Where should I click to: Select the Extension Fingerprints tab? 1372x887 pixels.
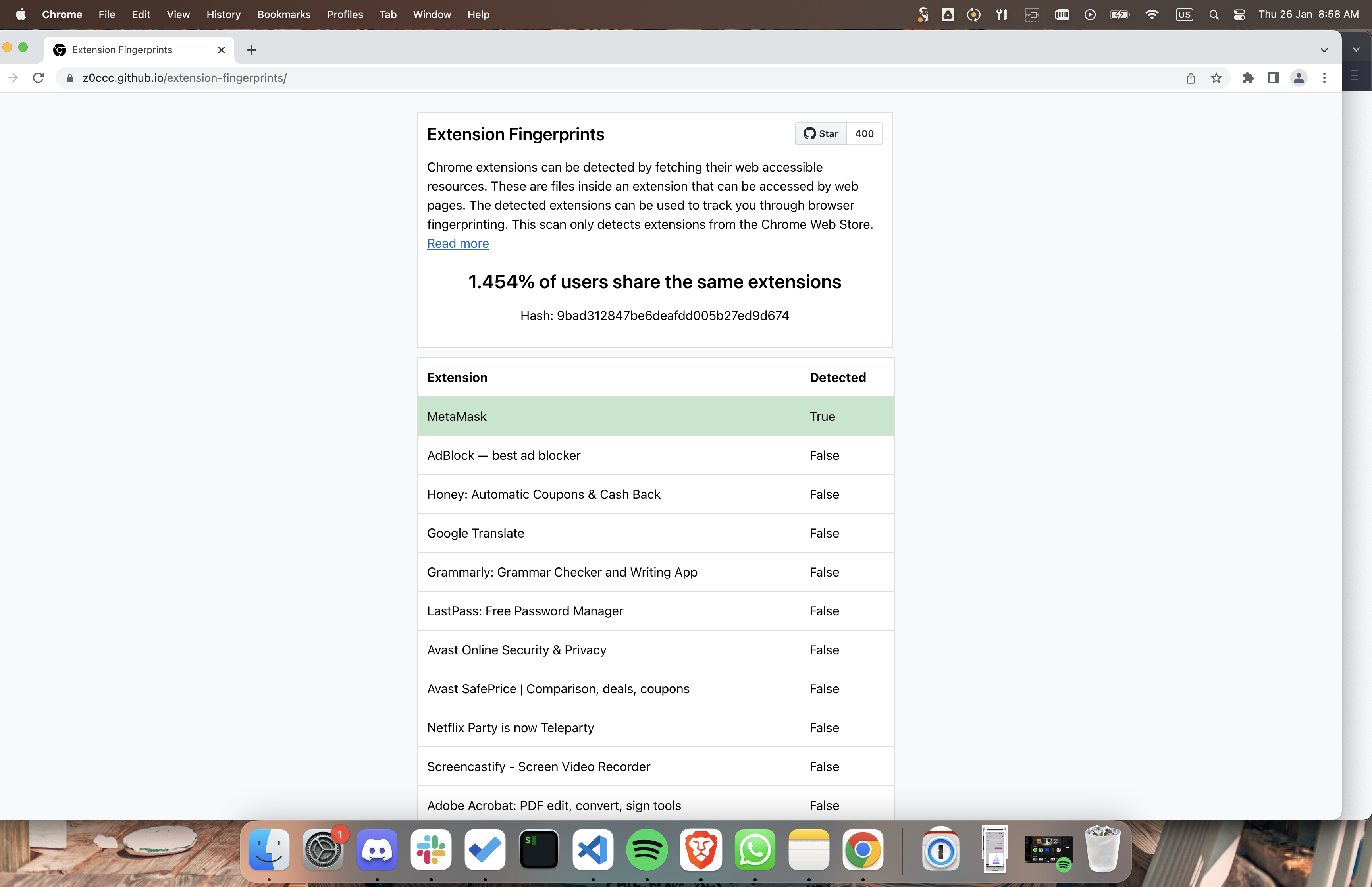122,50
